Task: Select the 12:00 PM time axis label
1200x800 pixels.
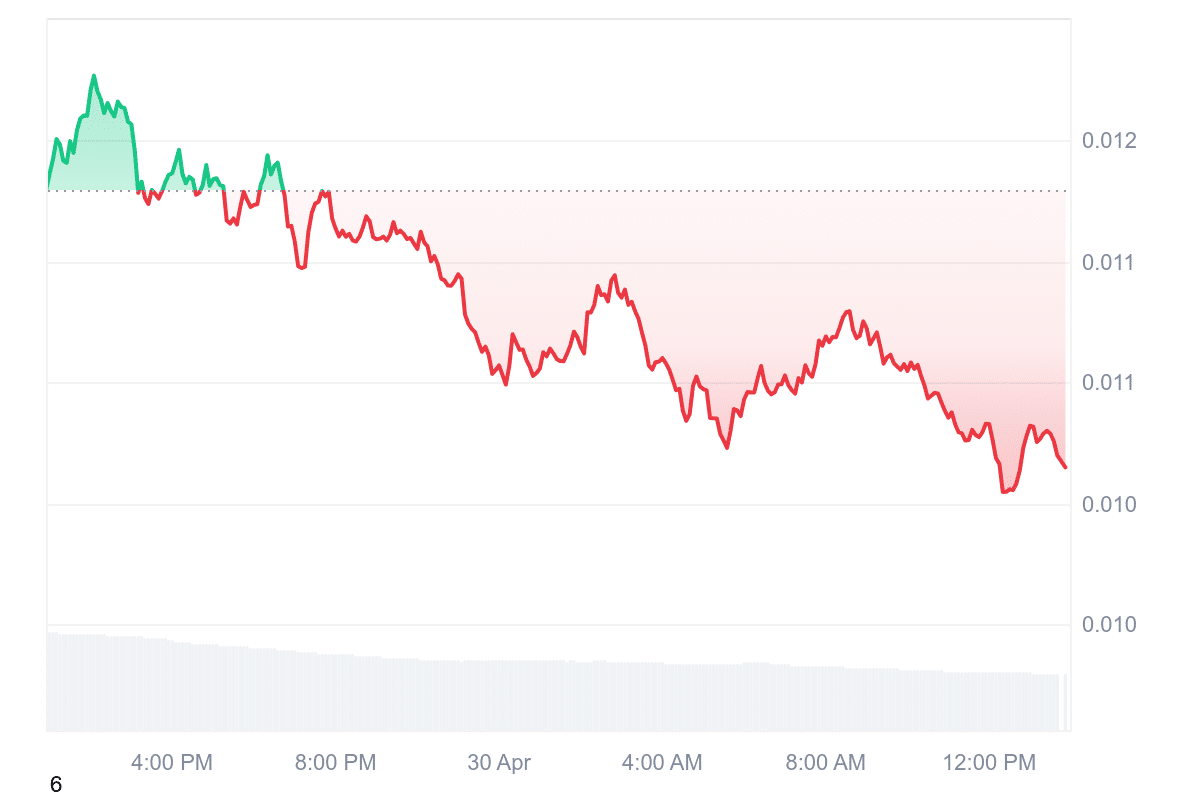Action: tap(989, 763)
